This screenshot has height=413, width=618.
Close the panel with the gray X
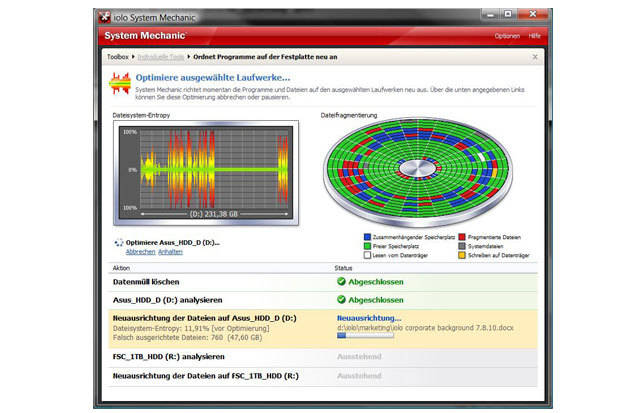coord(535,57)
